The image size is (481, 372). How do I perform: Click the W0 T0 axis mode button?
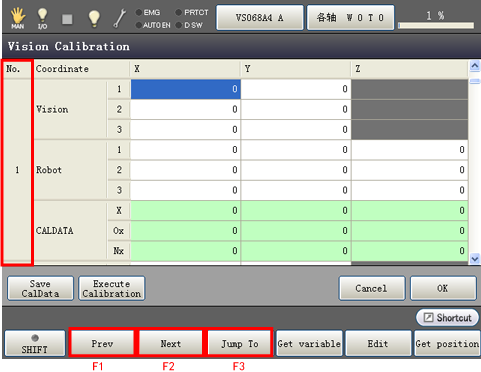(350, 18)
